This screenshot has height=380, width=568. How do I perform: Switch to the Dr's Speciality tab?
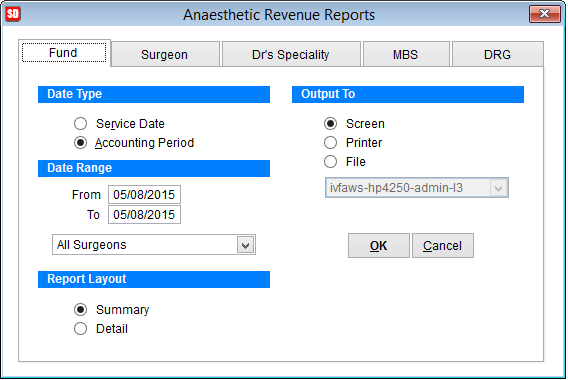pos(291,54)
